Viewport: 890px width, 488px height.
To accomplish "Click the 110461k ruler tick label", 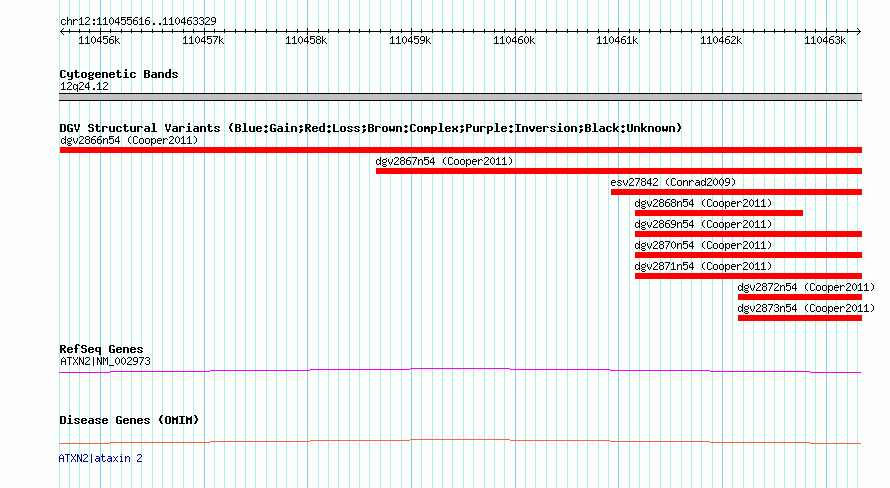I will pyautogui.click(x=617, y=40).
